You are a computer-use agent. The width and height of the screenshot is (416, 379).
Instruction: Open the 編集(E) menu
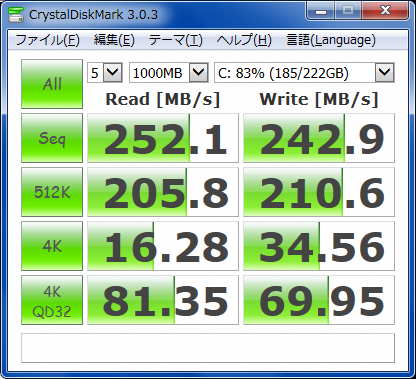(114, 40)
